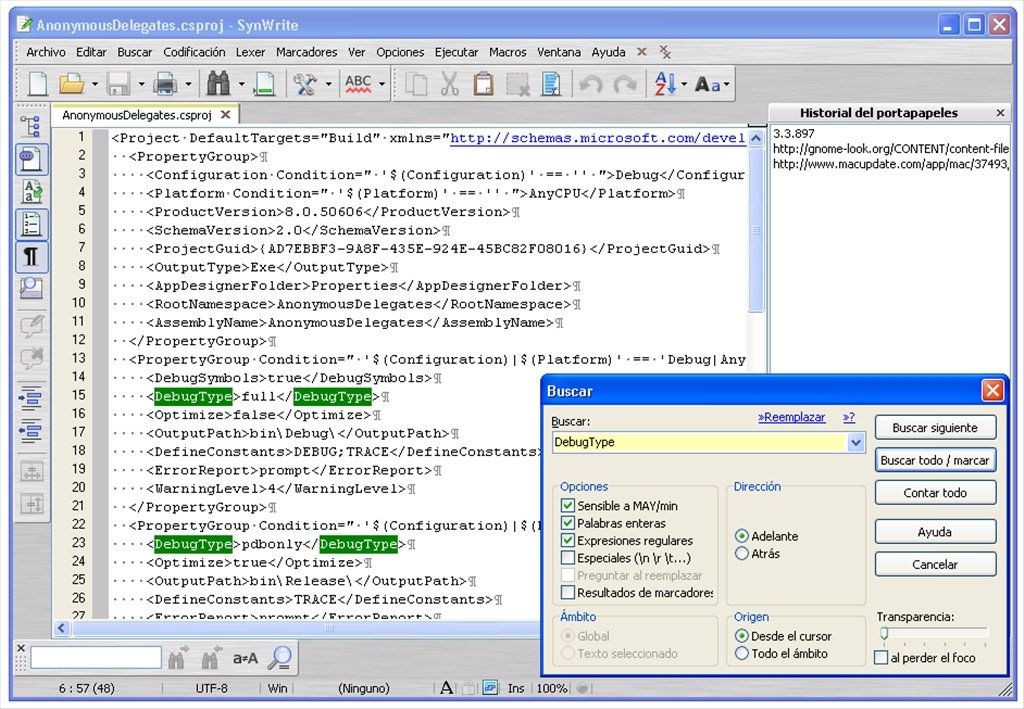This screenshot has width=1024, height=709.
Task: Enable 'al perder el foco' checkbox
Action: (x=881, y=657)
